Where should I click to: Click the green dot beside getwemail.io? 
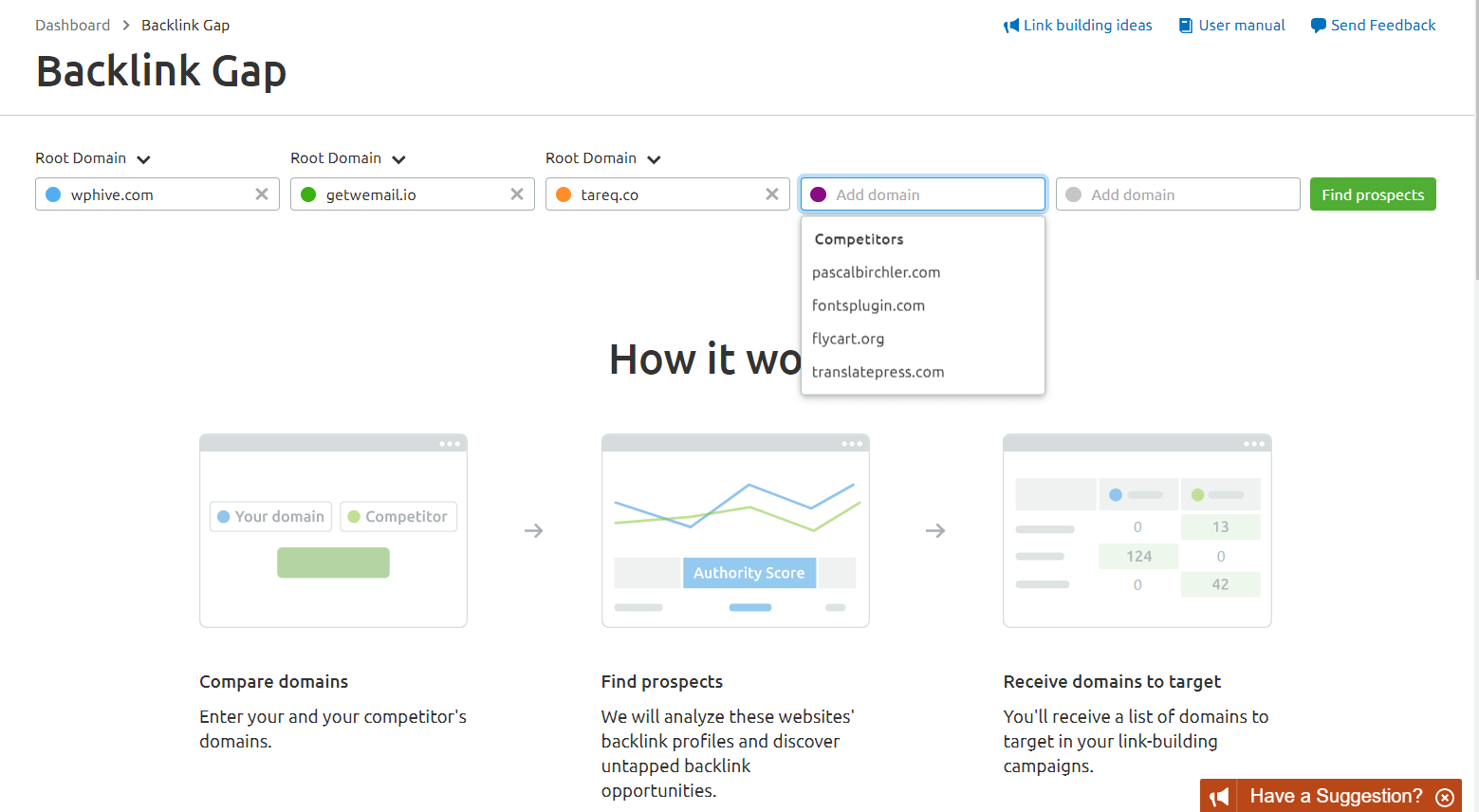[x=308, y=194]
